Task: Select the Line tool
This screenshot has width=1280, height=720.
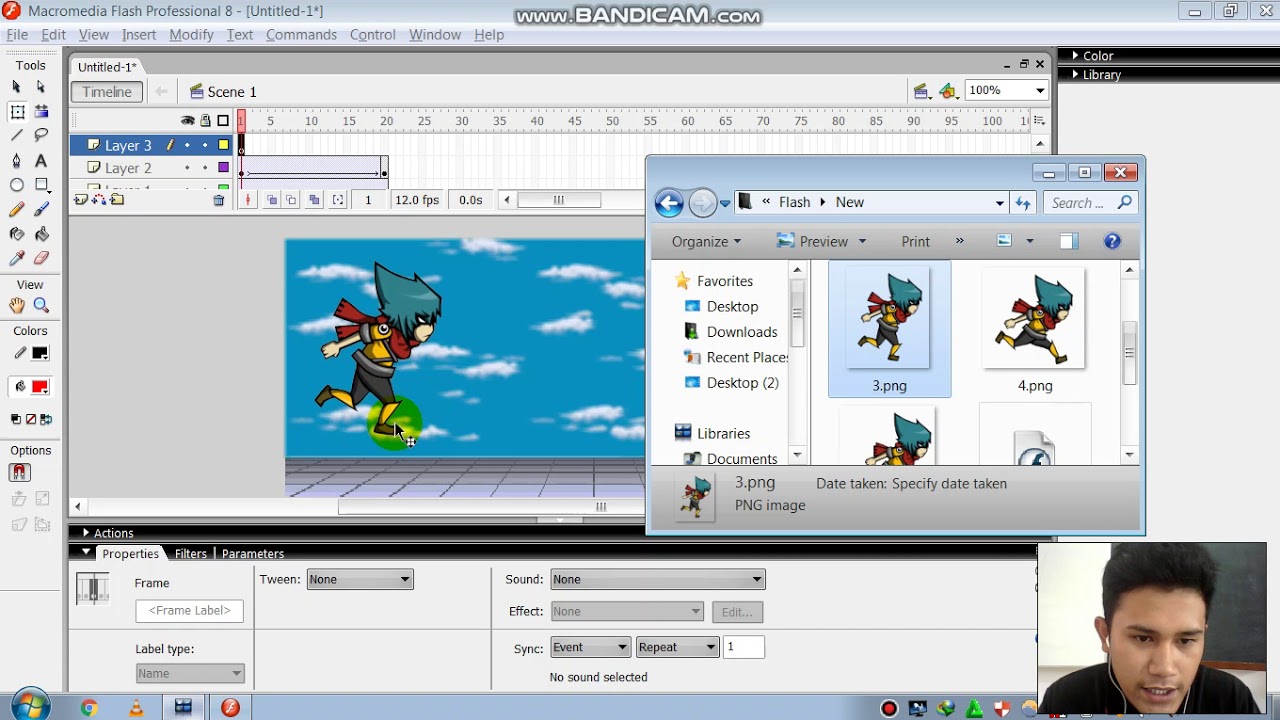Action: (x=17, y=135)
